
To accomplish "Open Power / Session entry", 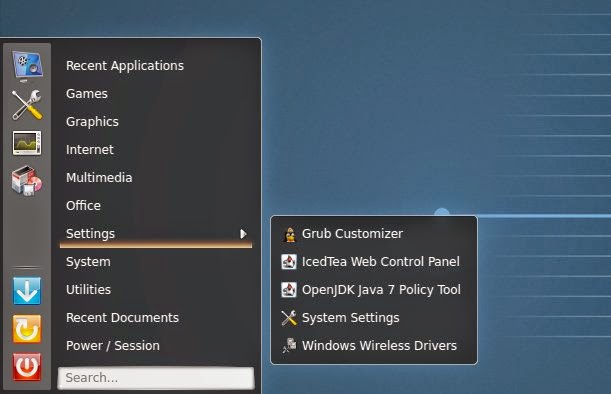I will coord(113,346).
